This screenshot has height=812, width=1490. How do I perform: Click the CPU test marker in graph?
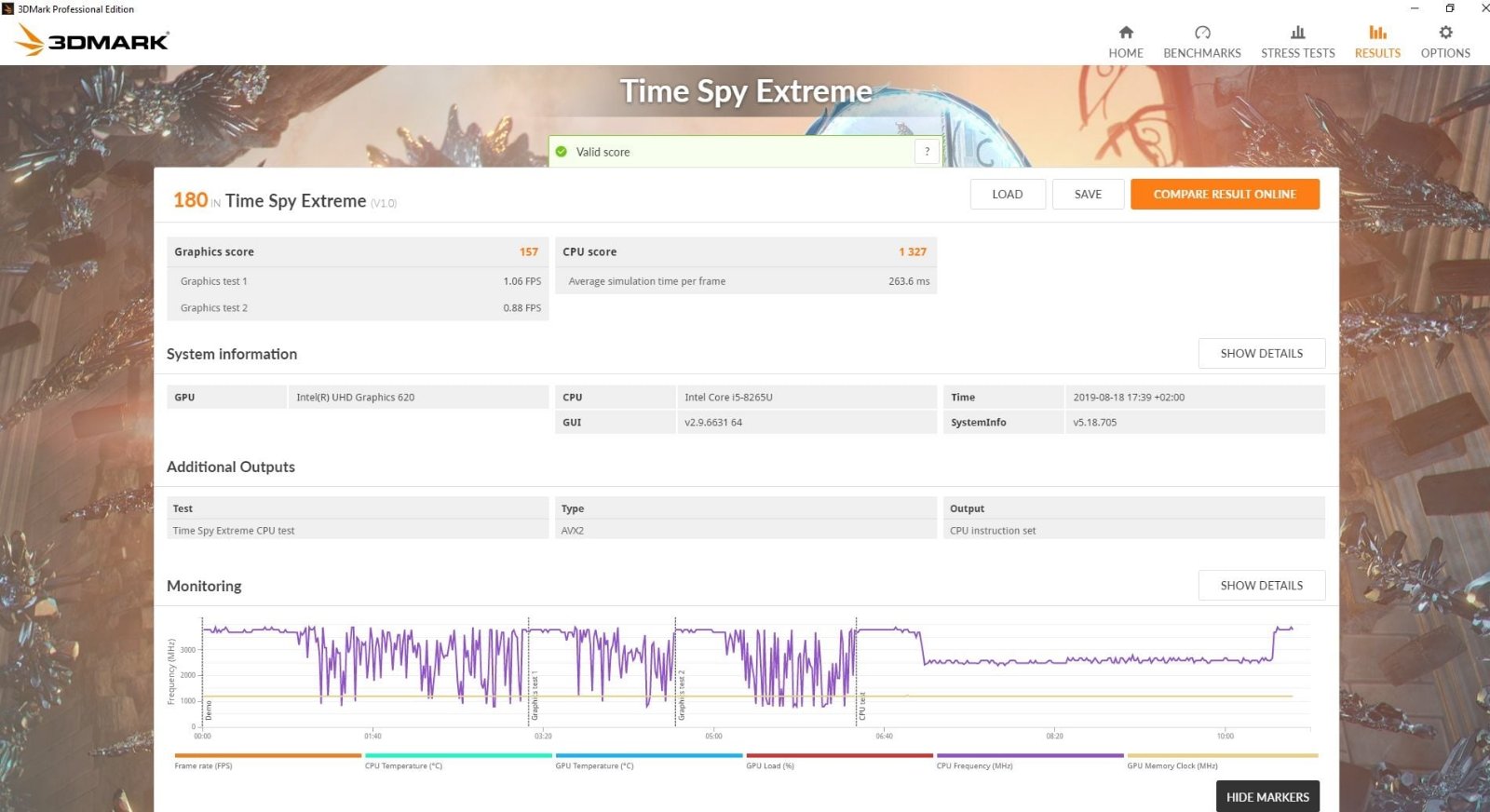click(862, 706)
